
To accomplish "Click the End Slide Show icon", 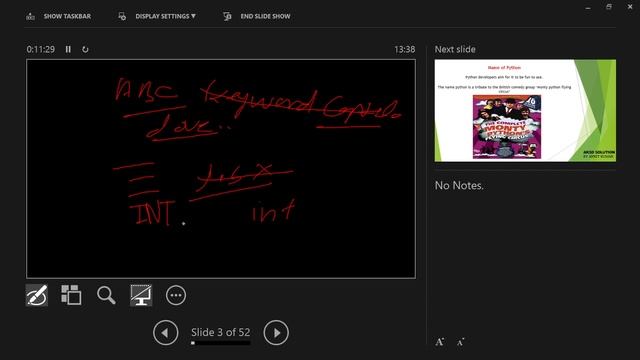I will tap(227, 16).
